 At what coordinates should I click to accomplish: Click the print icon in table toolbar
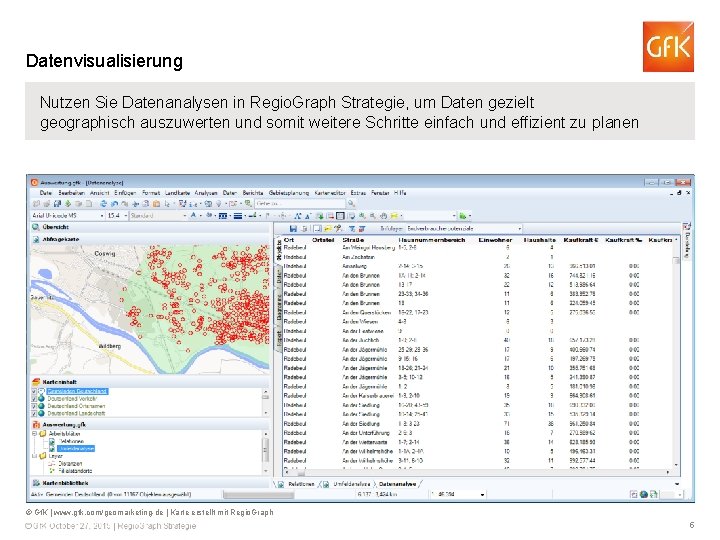[304, 229]
